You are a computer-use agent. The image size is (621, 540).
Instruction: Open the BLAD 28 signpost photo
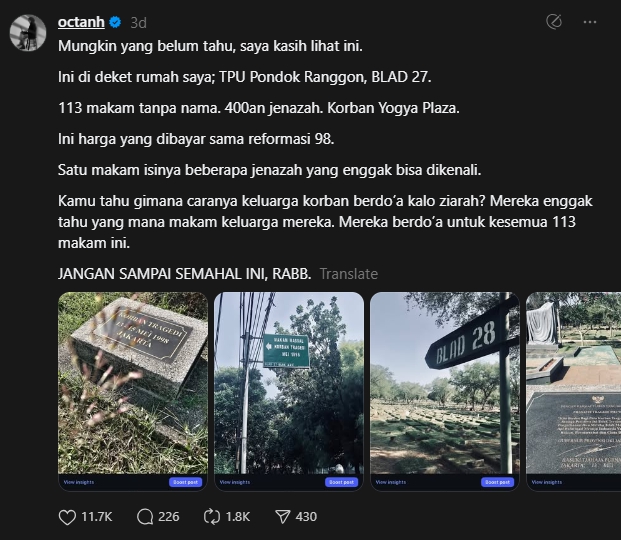click(444, 383)
